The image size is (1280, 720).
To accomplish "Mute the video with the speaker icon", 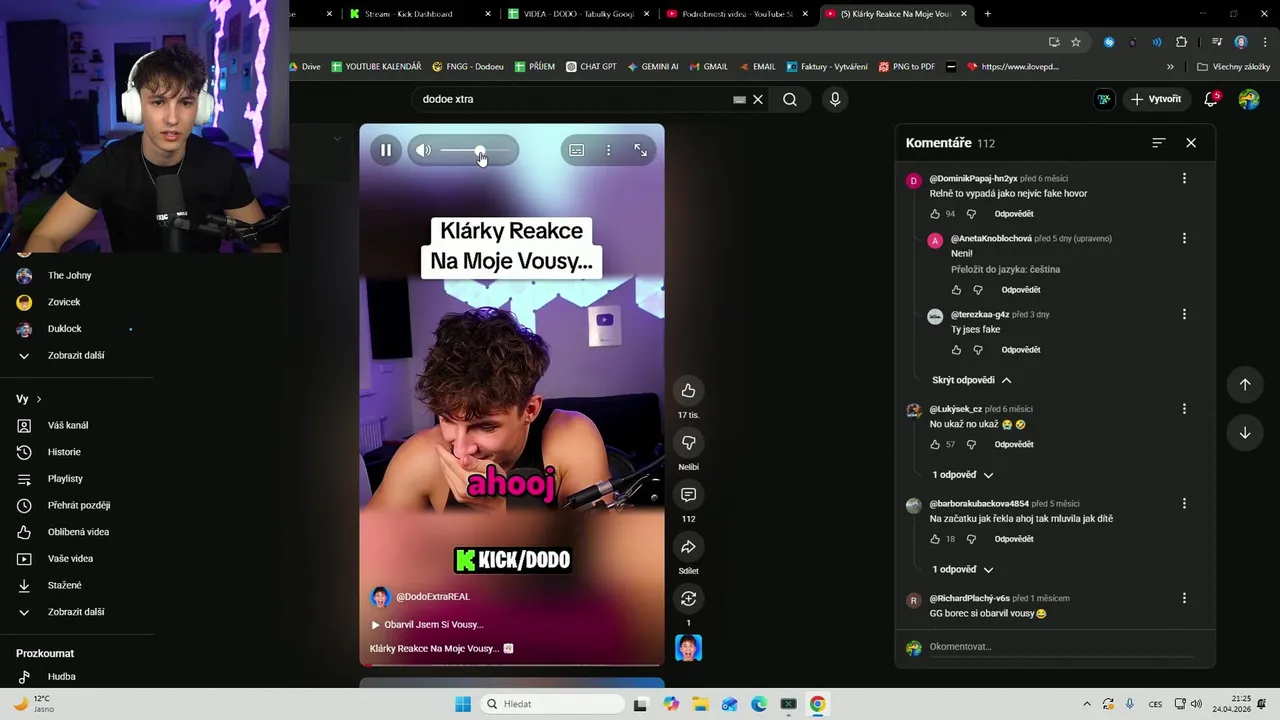I will [x=423, y=150].
